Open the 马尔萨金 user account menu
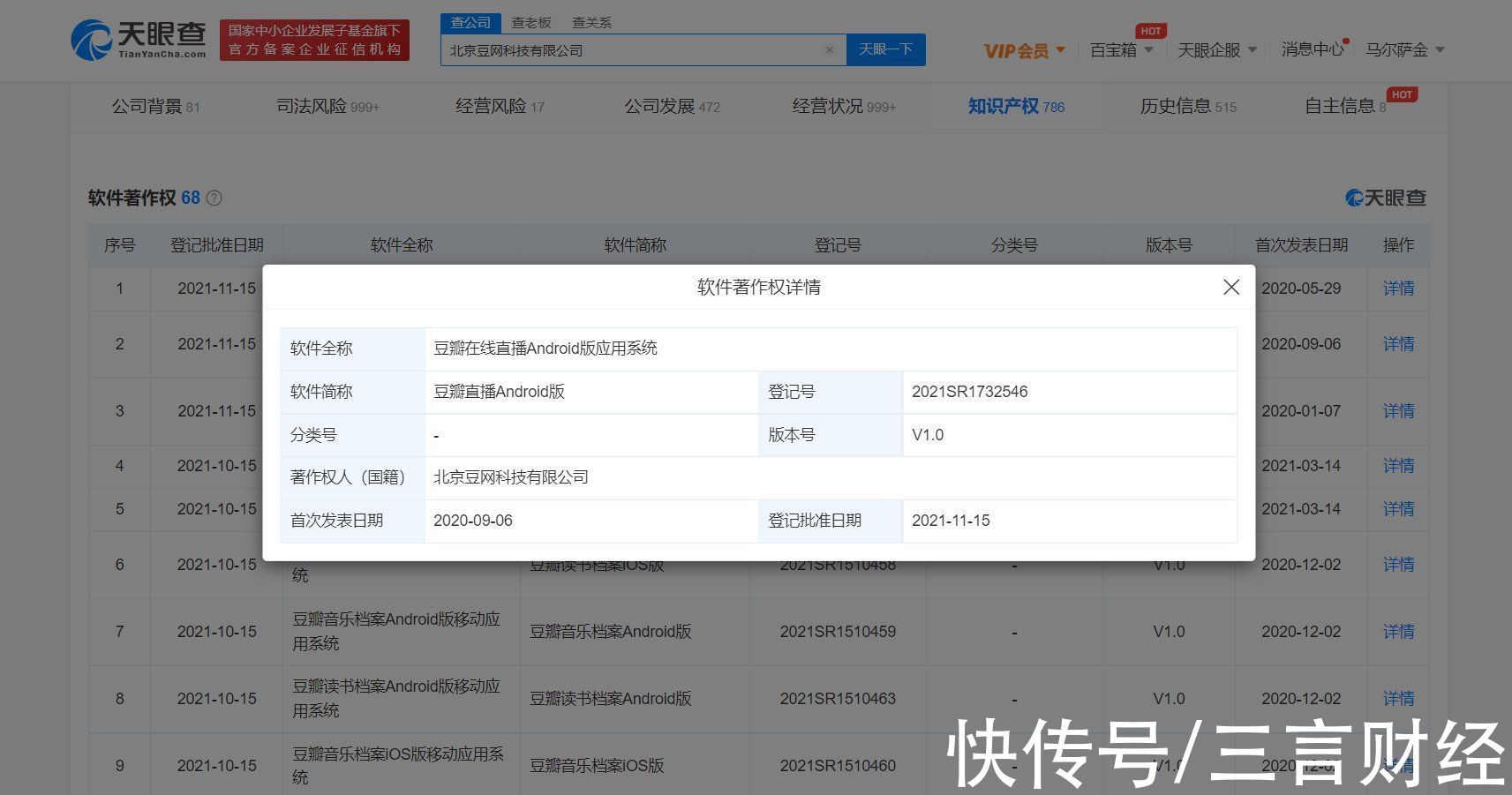 coord(1404,50)
